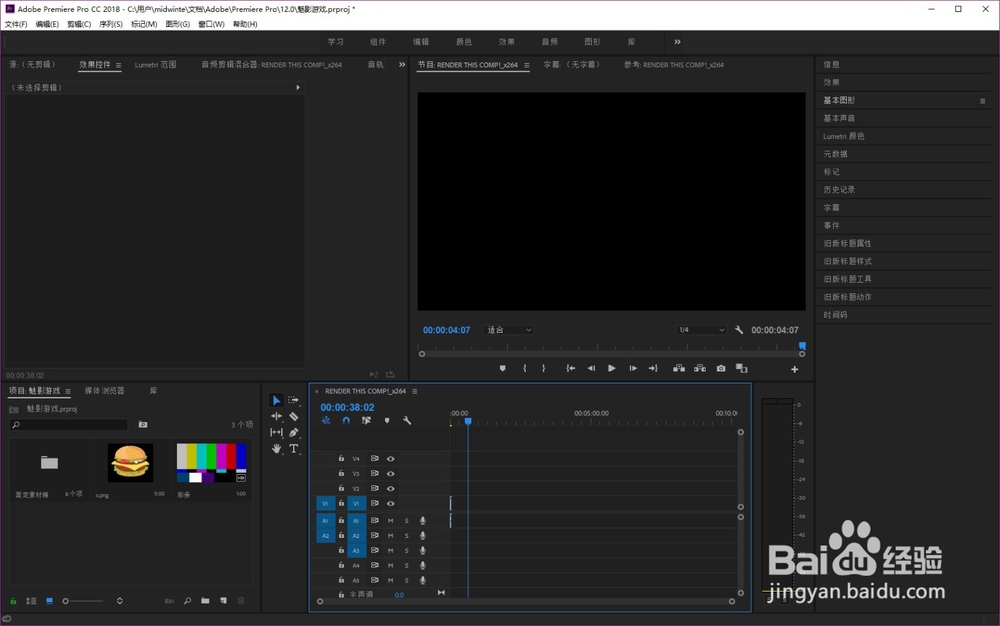This screenshot has height=626, width=1000.
Task: Open the 文件(F) menu
Action: 16,24
